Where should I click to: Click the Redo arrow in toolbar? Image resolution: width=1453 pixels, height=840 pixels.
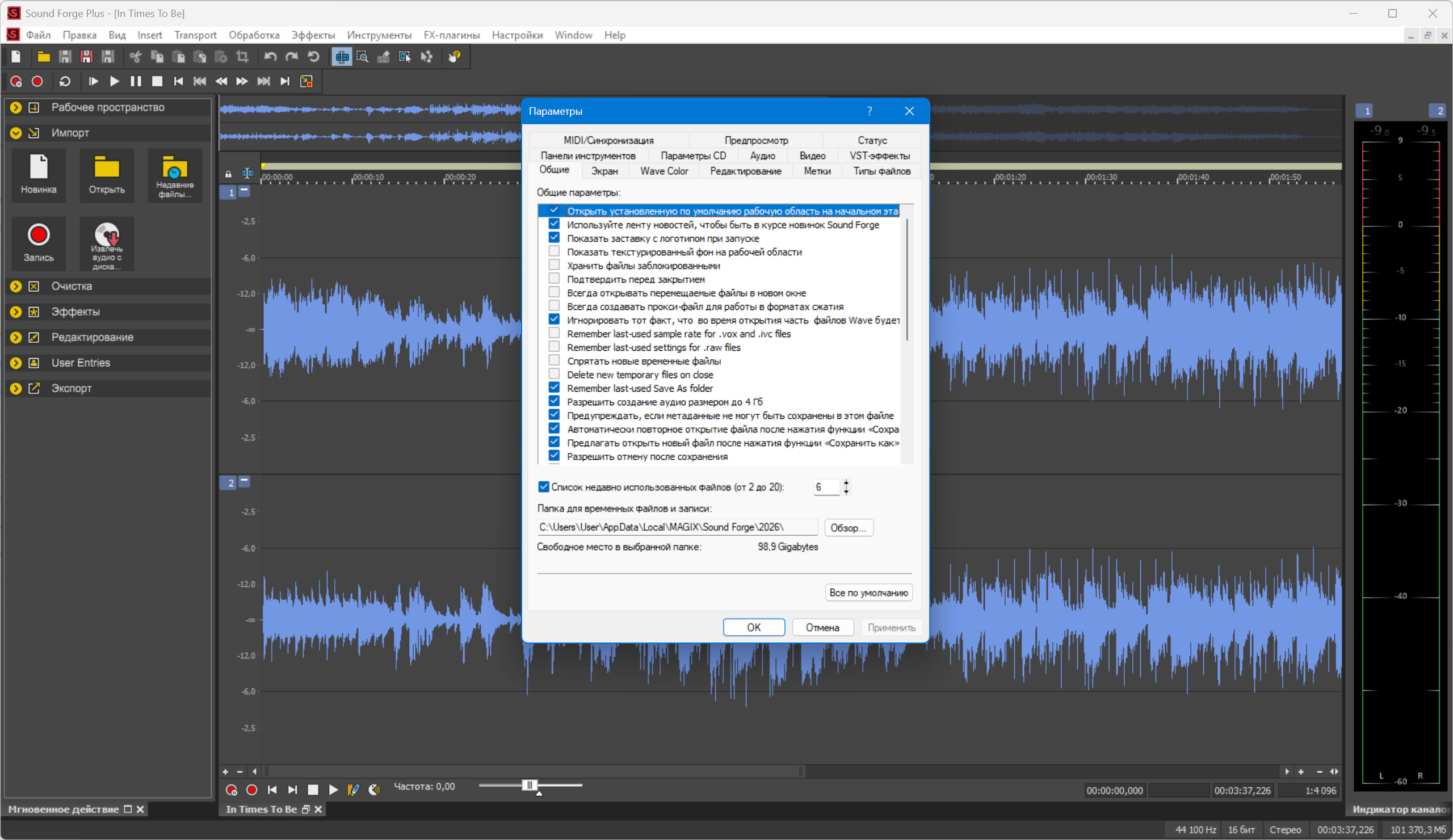pos(292,57)
